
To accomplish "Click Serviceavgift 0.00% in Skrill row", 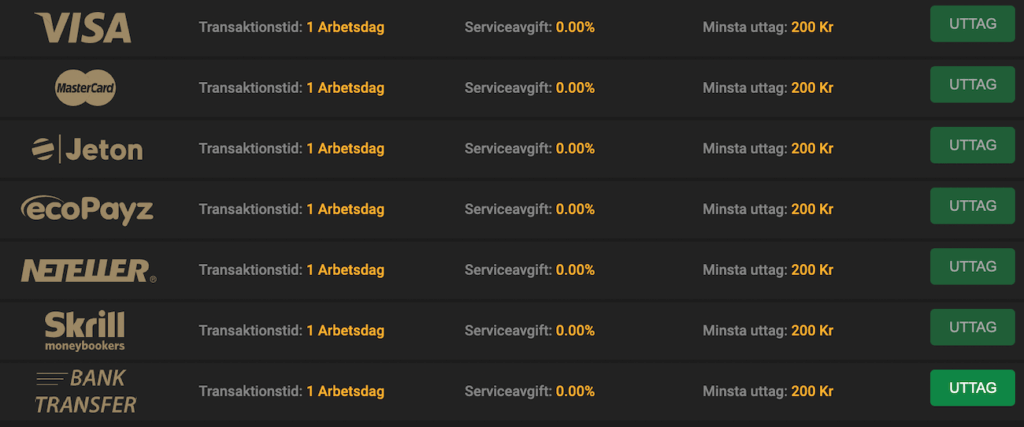I will click(530, 331).
